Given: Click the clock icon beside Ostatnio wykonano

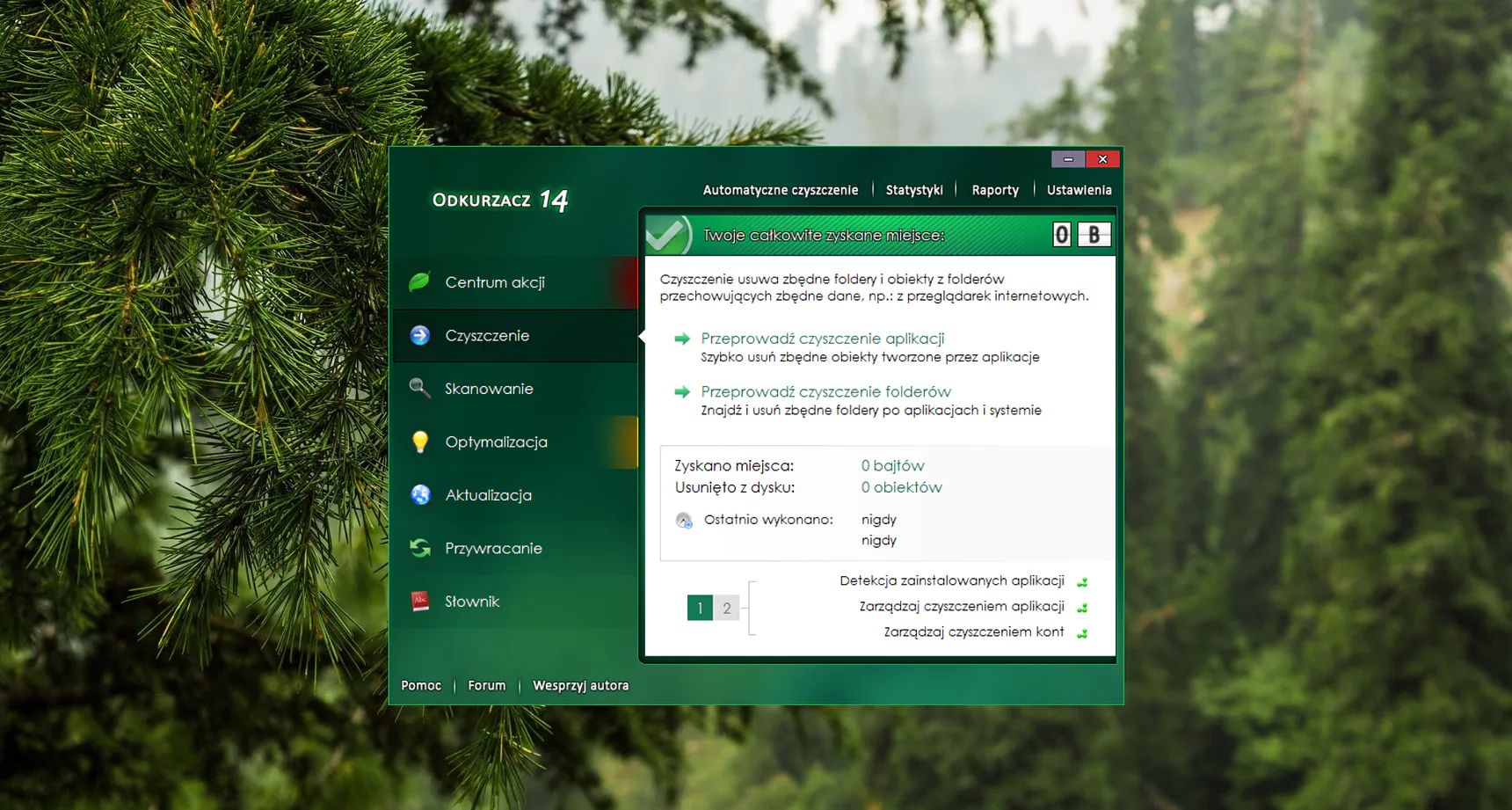Looking at the screenshot, I should click(684, 520).
